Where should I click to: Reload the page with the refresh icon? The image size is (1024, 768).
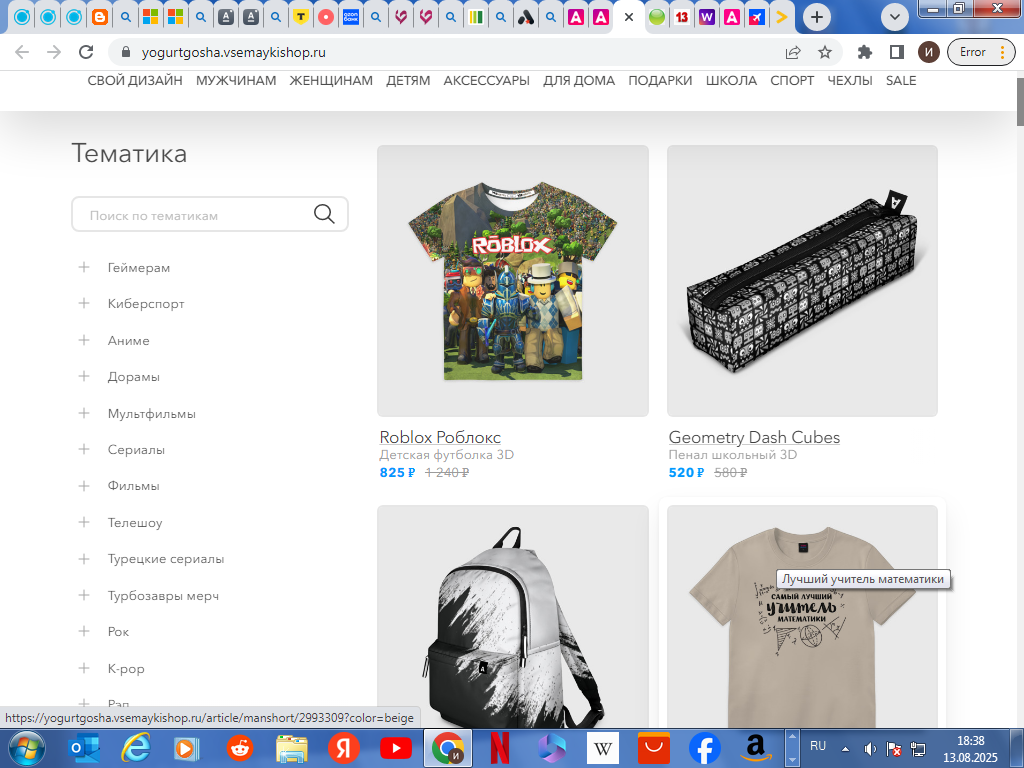pos(86,52)
